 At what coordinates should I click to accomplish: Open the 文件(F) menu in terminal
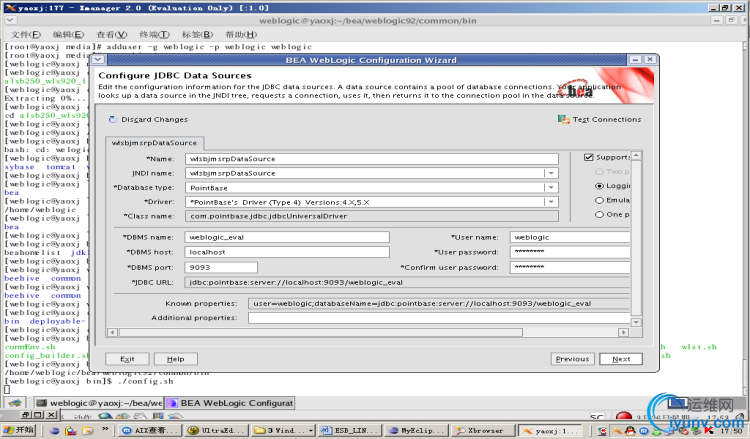tap(26, 34)
